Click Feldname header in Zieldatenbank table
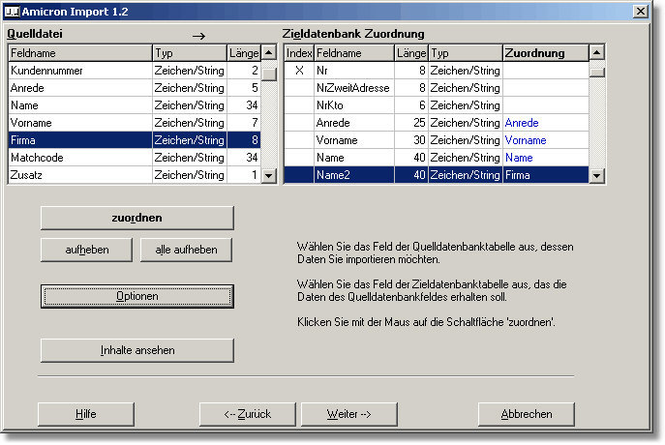The width and height of the screenshot is (665, 445). click(x=354, y=53)
